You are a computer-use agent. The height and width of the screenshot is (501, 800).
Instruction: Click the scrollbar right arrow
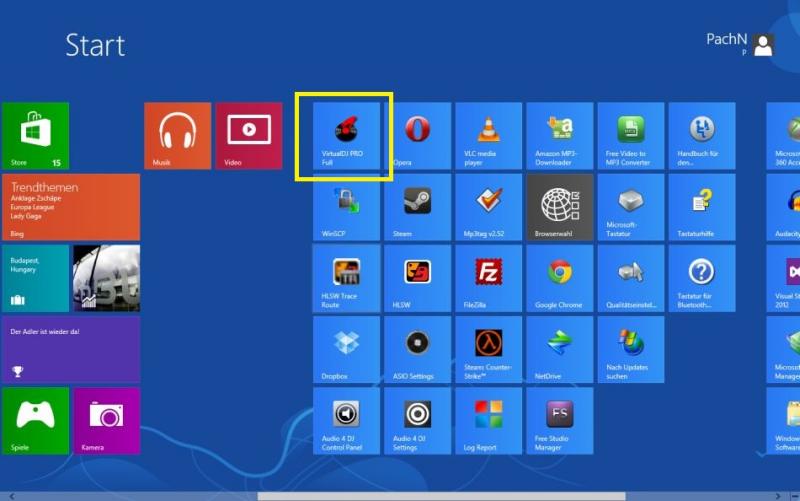click(778, 496)
